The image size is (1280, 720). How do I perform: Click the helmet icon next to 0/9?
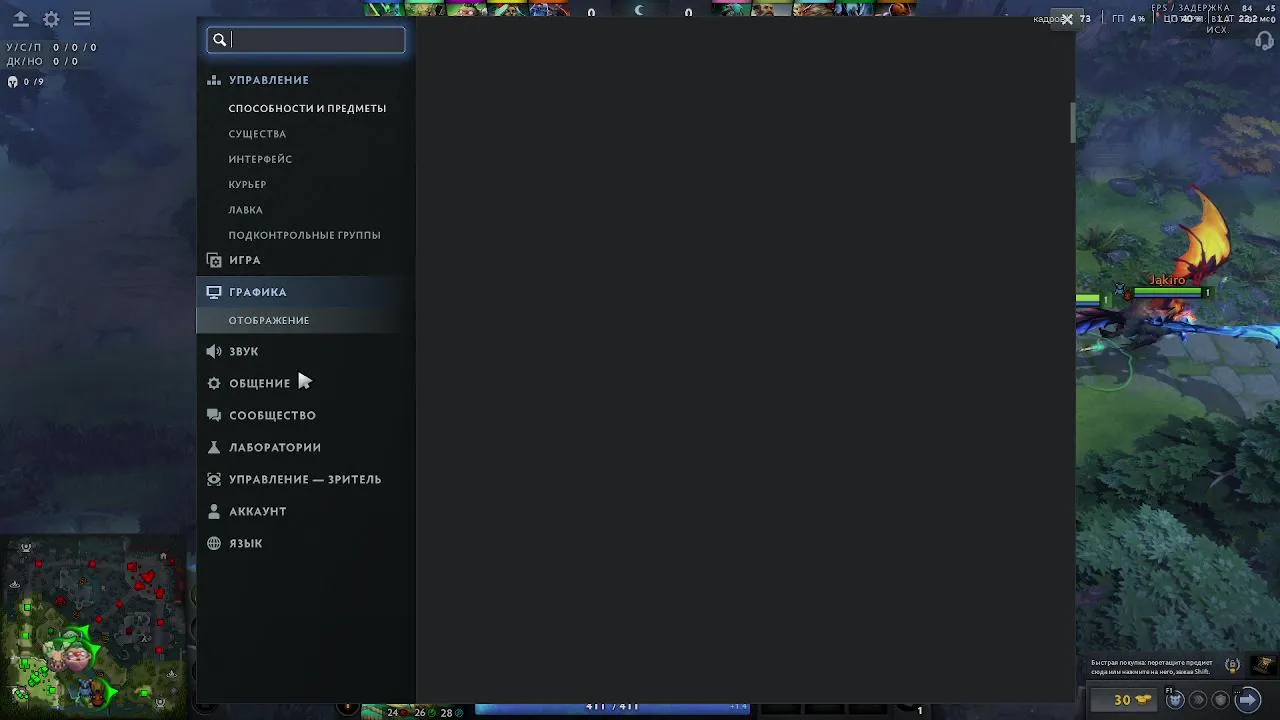[13, 82]
